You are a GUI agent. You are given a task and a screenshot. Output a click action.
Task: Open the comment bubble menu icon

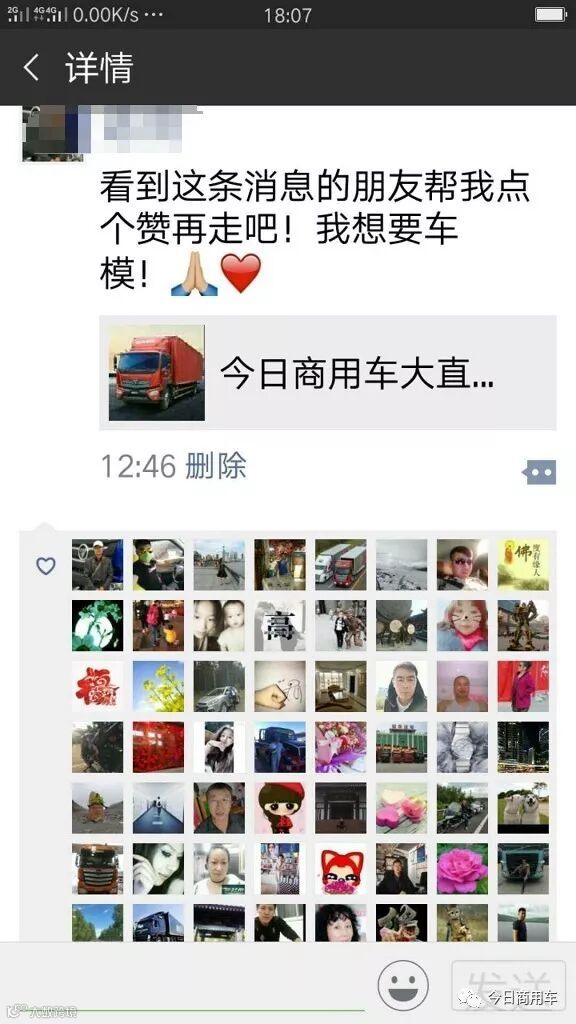pyautogui.click(x=539, y=472)
